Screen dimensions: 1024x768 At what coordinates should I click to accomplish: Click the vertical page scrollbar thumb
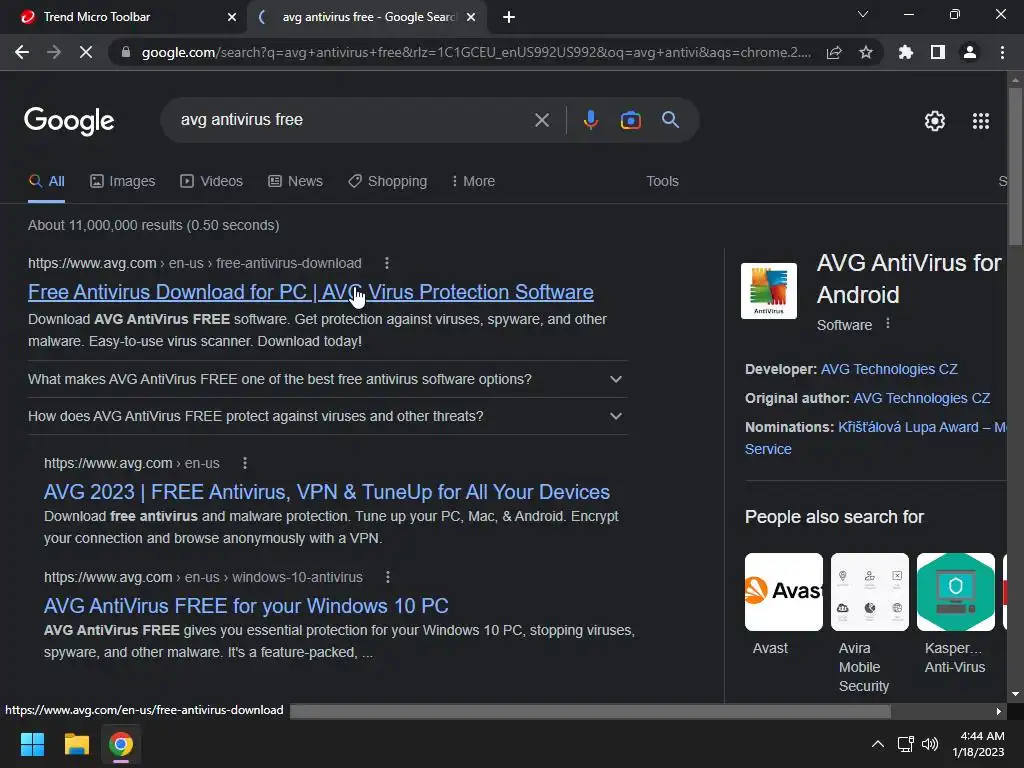pyautogui.click(x=1015, y=167)
